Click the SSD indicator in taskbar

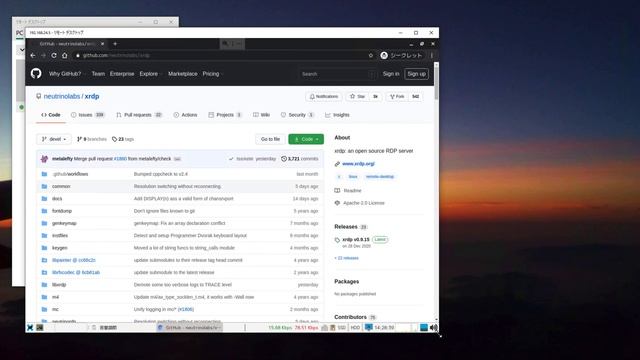pyautogui.click(x=342, y=327)
